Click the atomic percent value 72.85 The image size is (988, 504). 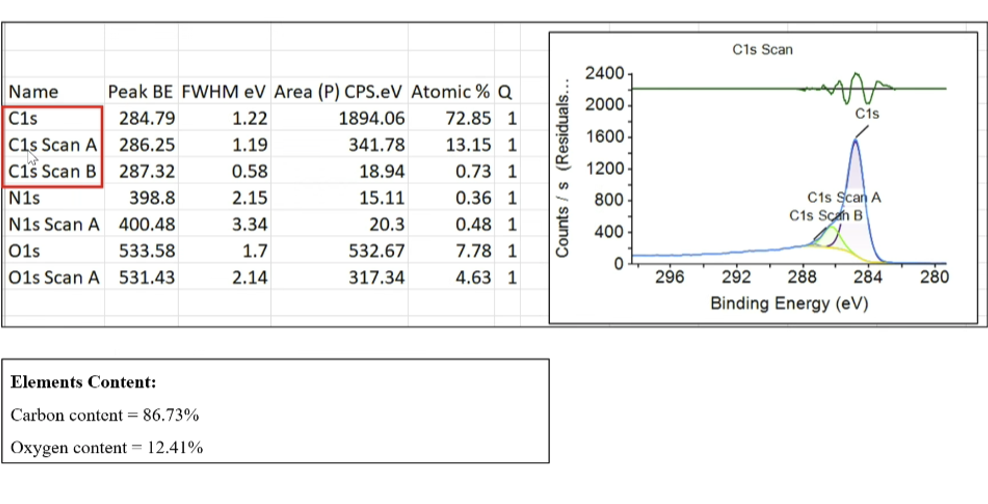tap(468, 119)
